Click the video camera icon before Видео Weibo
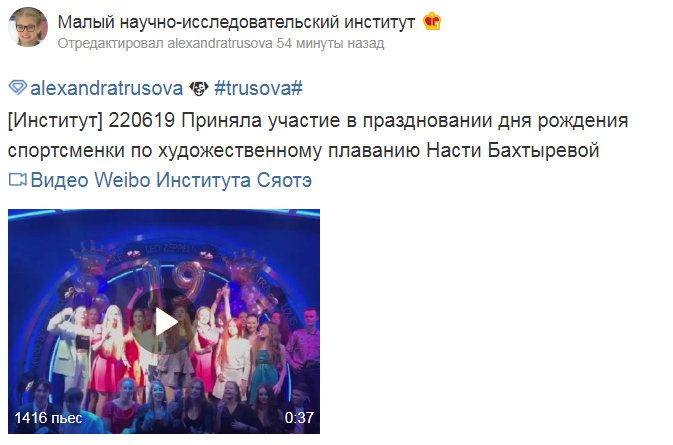Screen dimensions: 673x445 point(18,180)
